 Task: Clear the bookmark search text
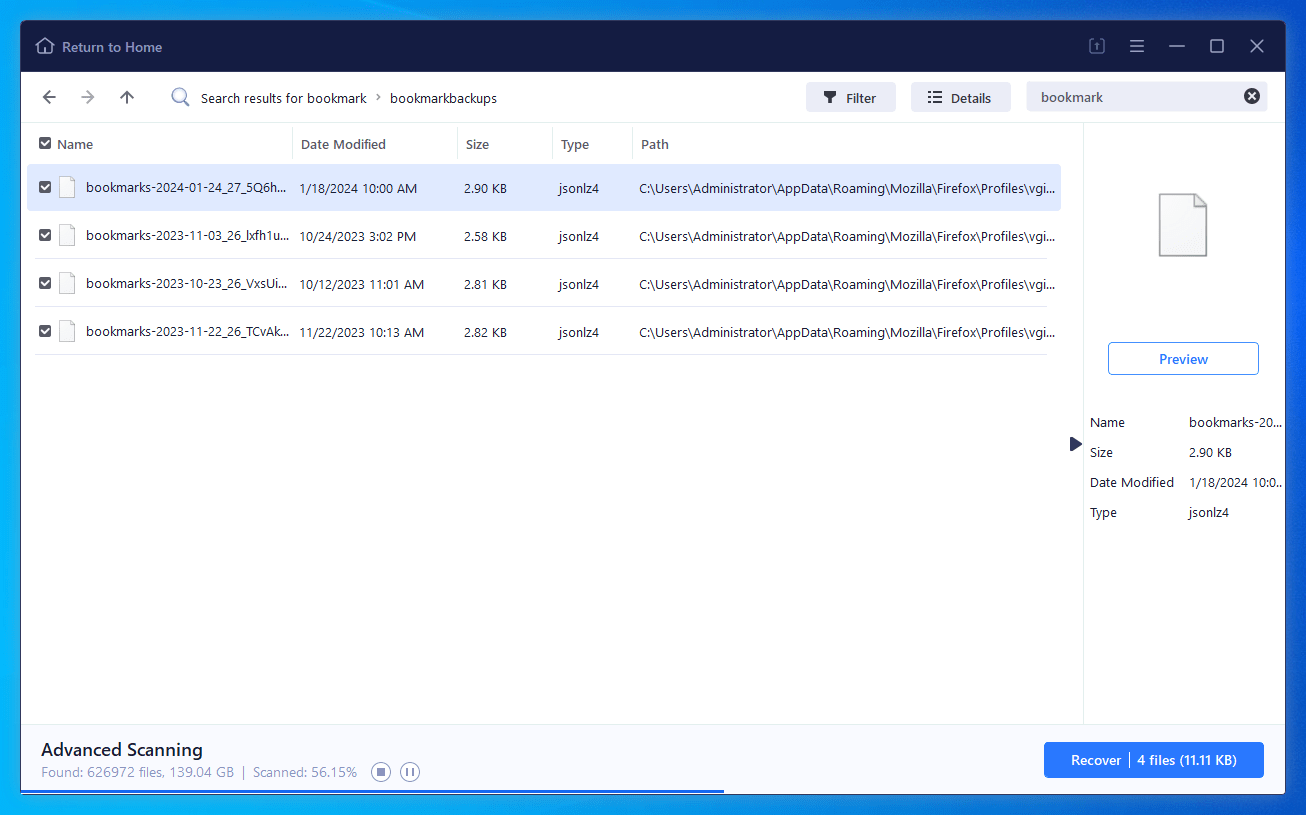coord(1252,95)
